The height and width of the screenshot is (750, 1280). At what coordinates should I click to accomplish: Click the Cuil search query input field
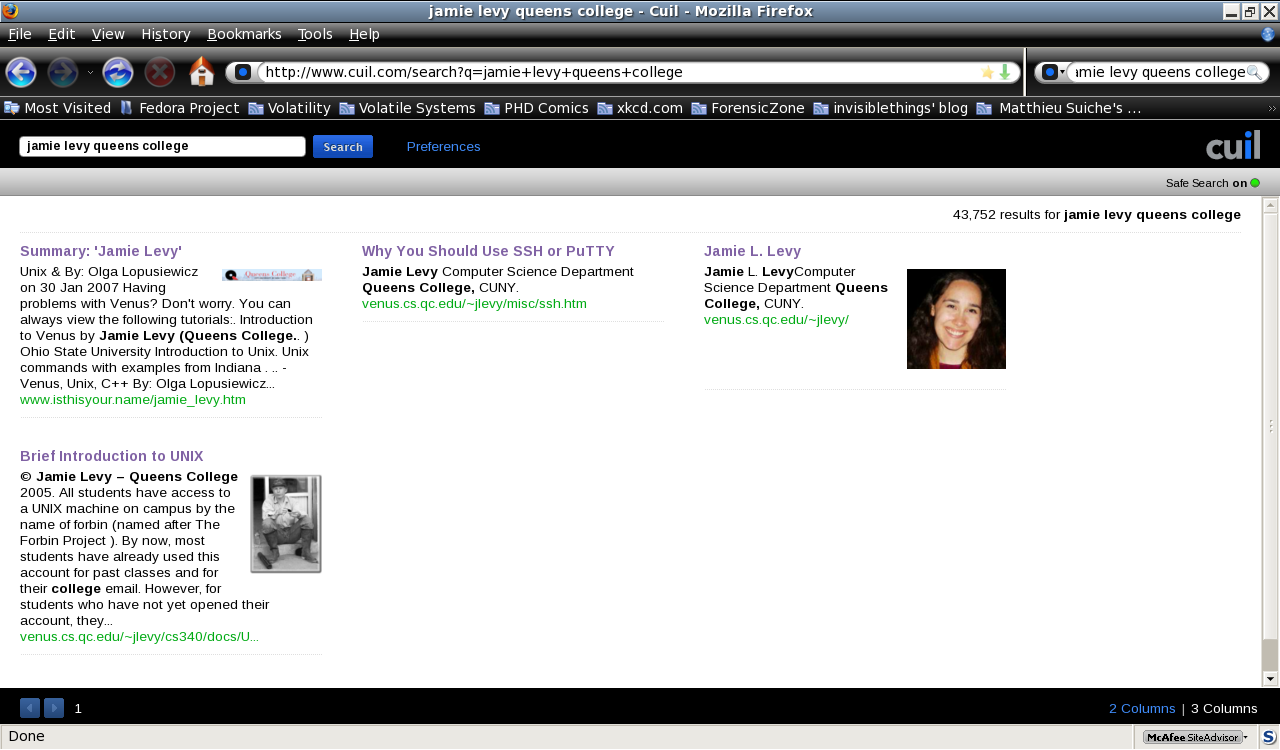[162, 146]
